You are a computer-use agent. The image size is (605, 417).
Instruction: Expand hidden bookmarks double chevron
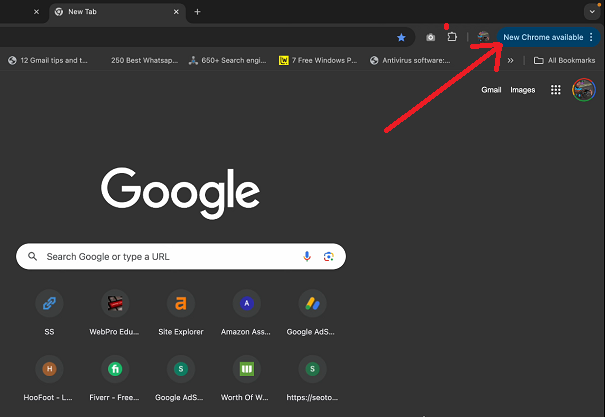pos(510,61)
